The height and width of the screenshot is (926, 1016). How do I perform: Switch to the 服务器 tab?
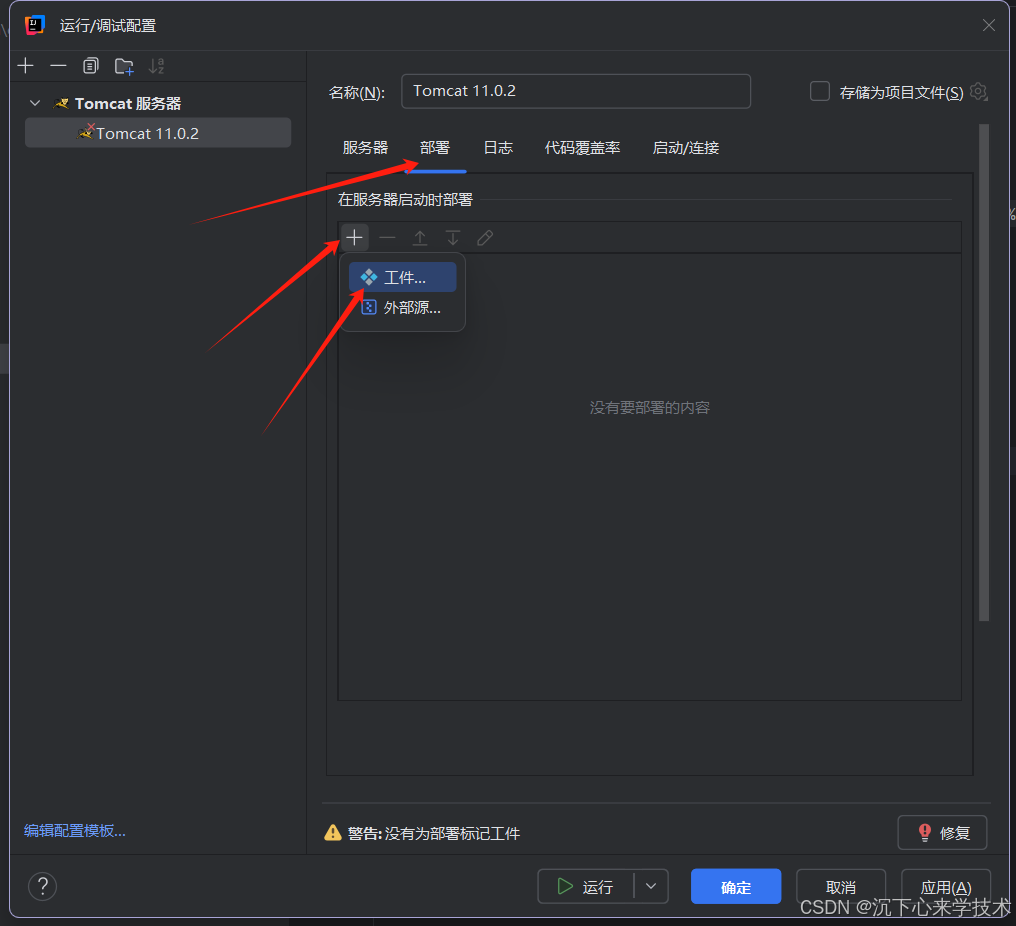coord(365,148)
